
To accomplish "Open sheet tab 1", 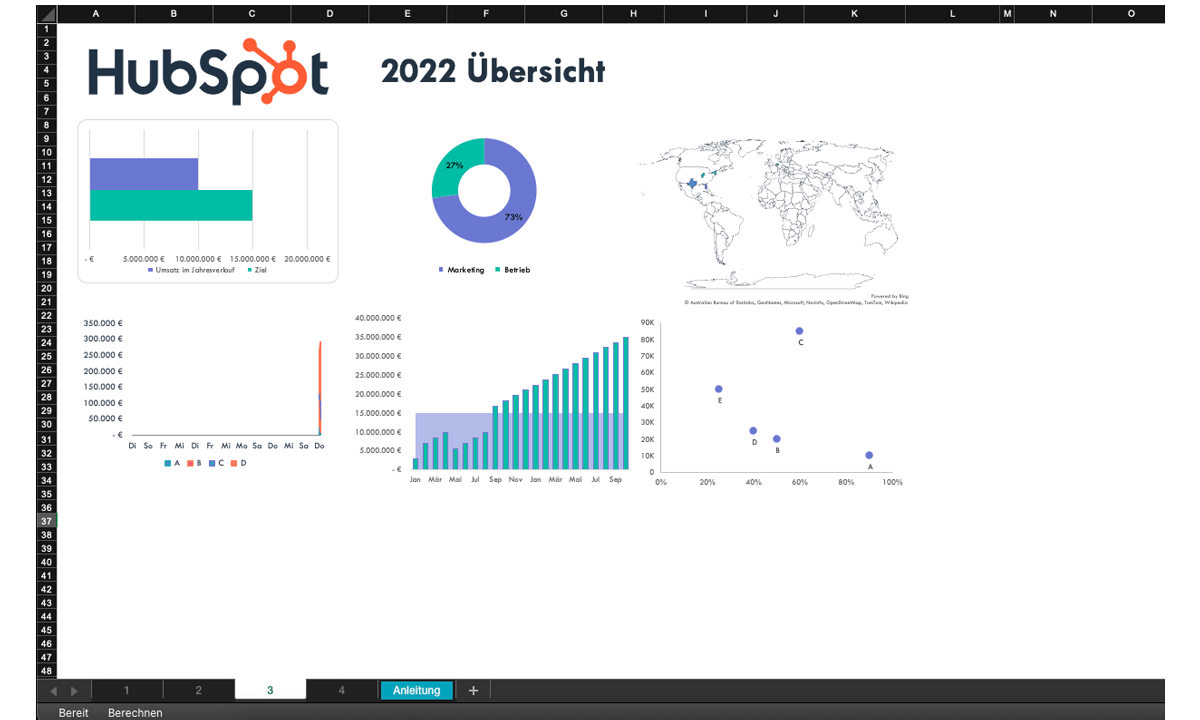I will pos(127,690).
